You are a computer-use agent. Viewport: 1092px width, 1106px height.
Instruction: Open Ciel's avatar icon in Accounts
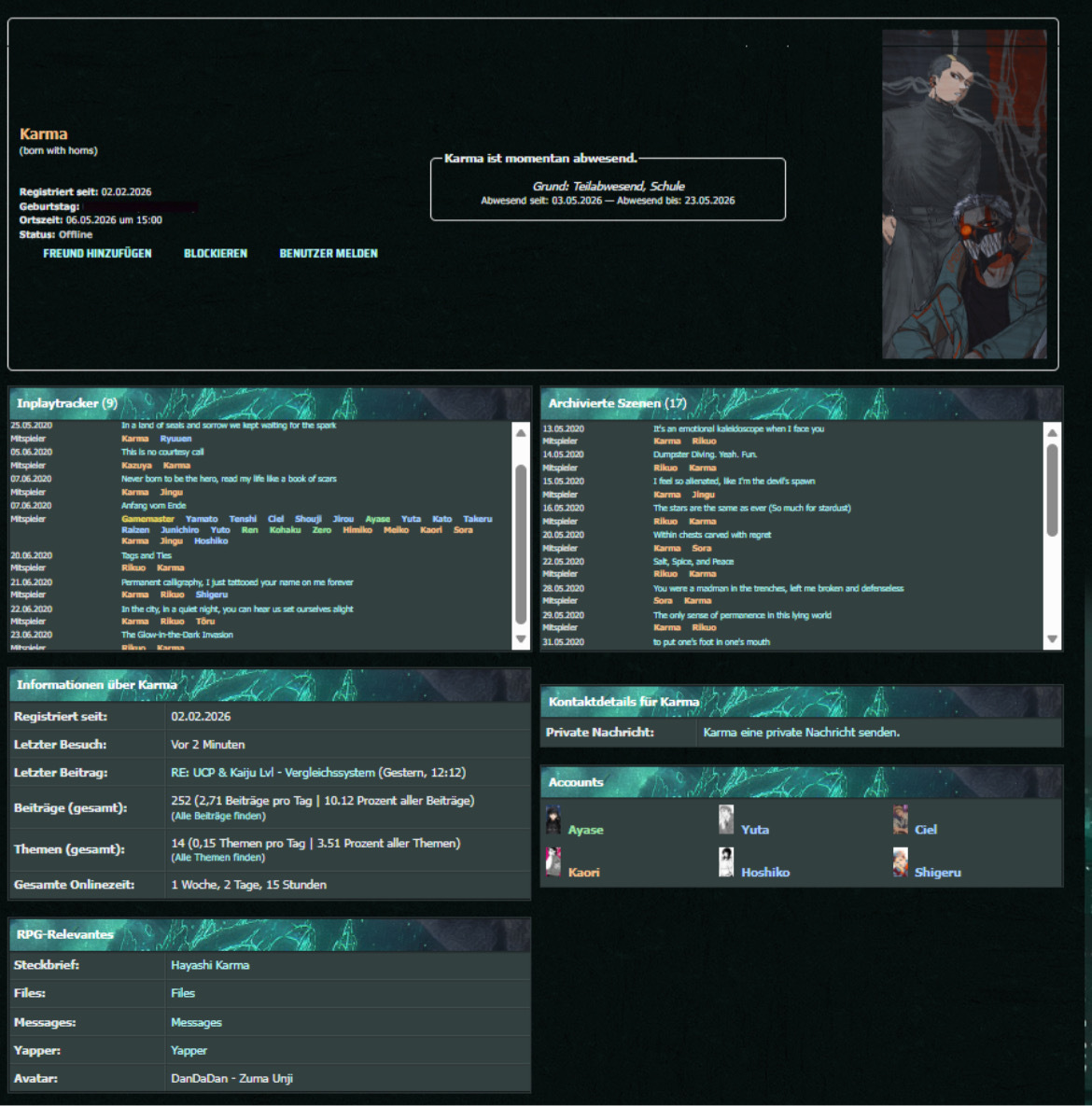pos(900,820)
